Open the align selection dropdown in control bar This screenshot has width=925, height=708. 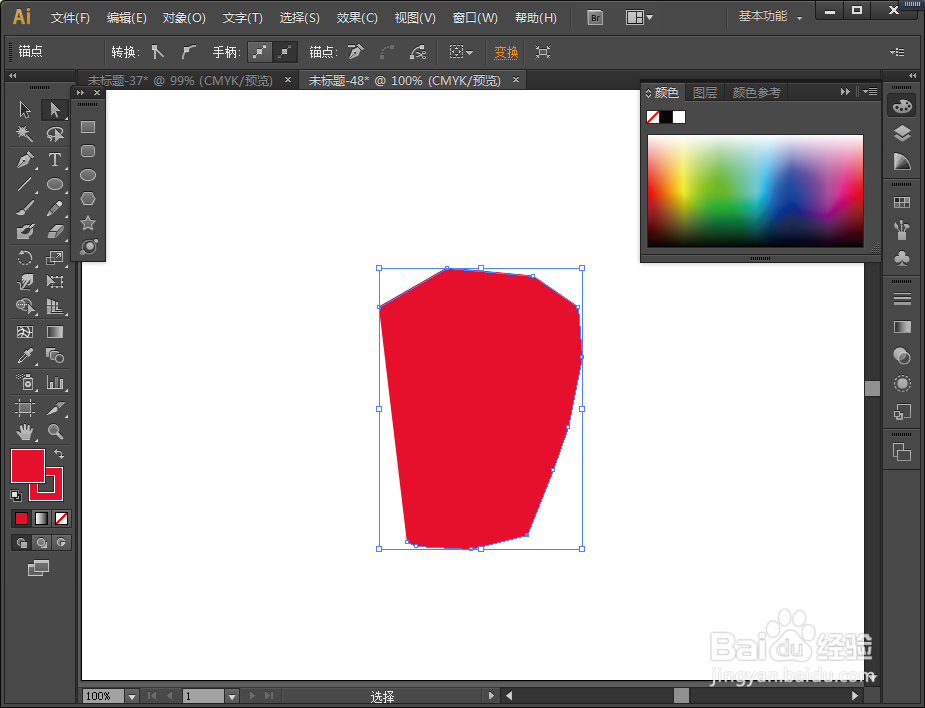461,52
